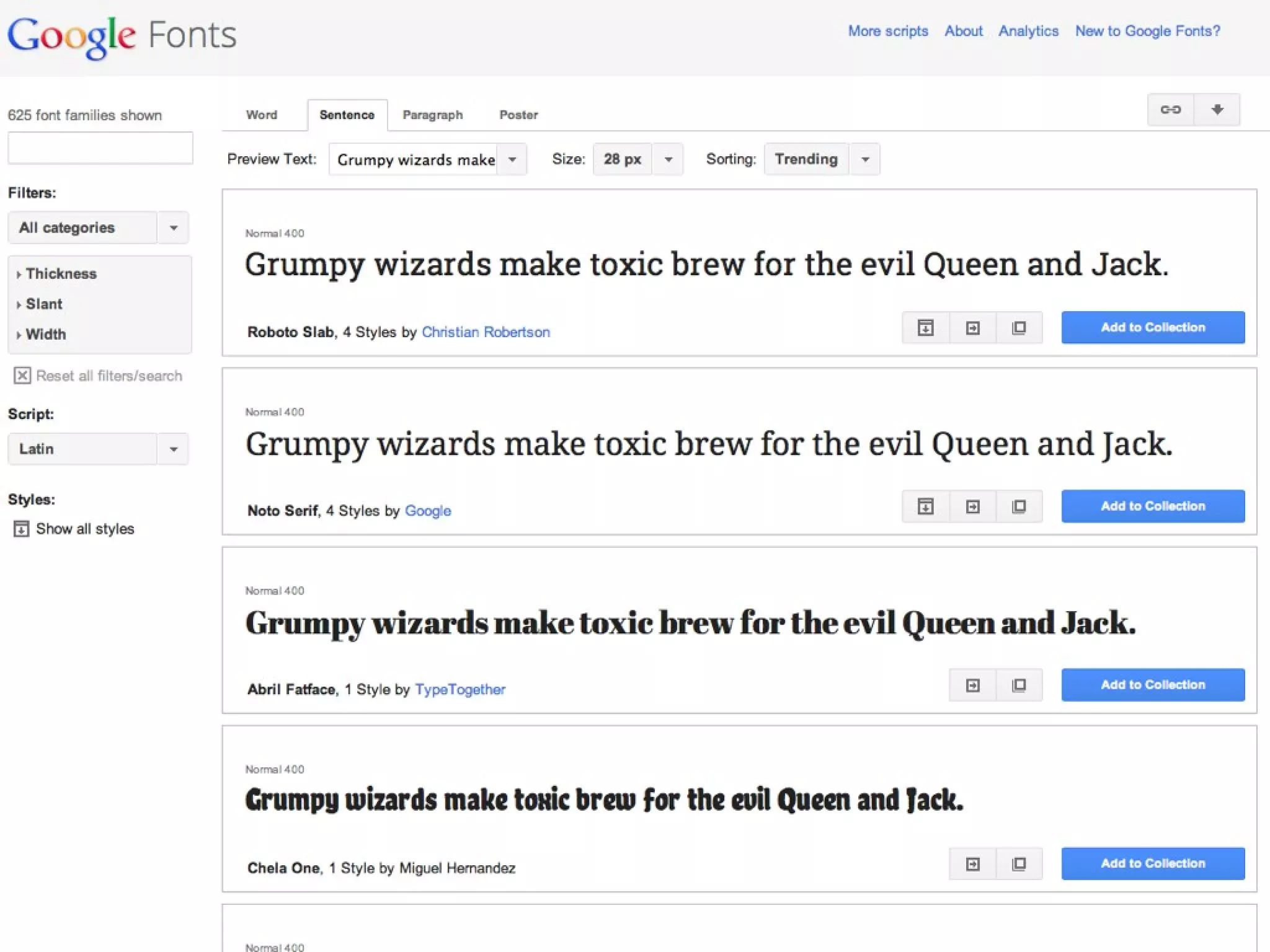Switch to the Poster tab
Image resolution: width=1270 pixels, height=952 pixels.
pos(518,115)
